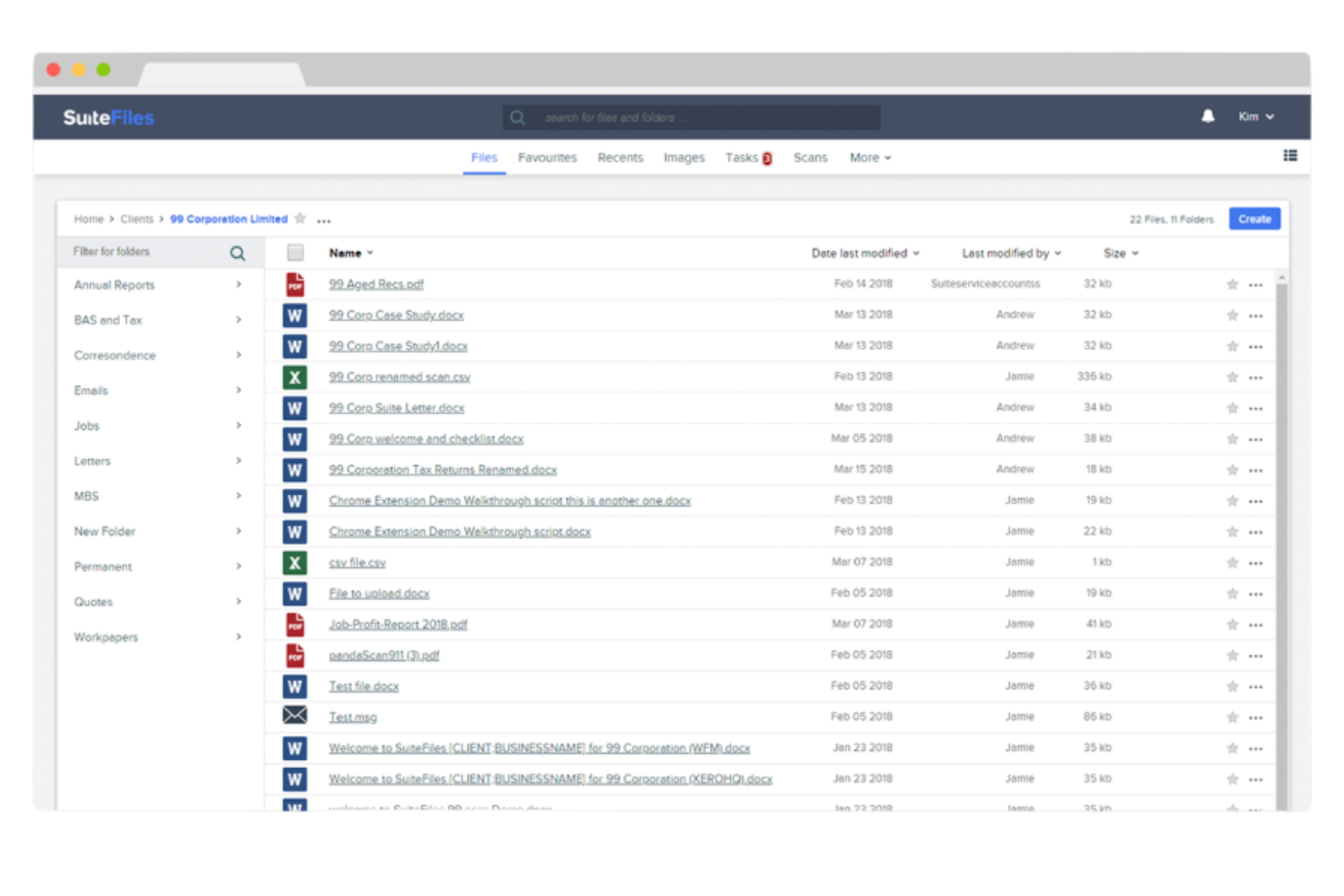Sort by Date last modified column

click(x=865, y=253)
